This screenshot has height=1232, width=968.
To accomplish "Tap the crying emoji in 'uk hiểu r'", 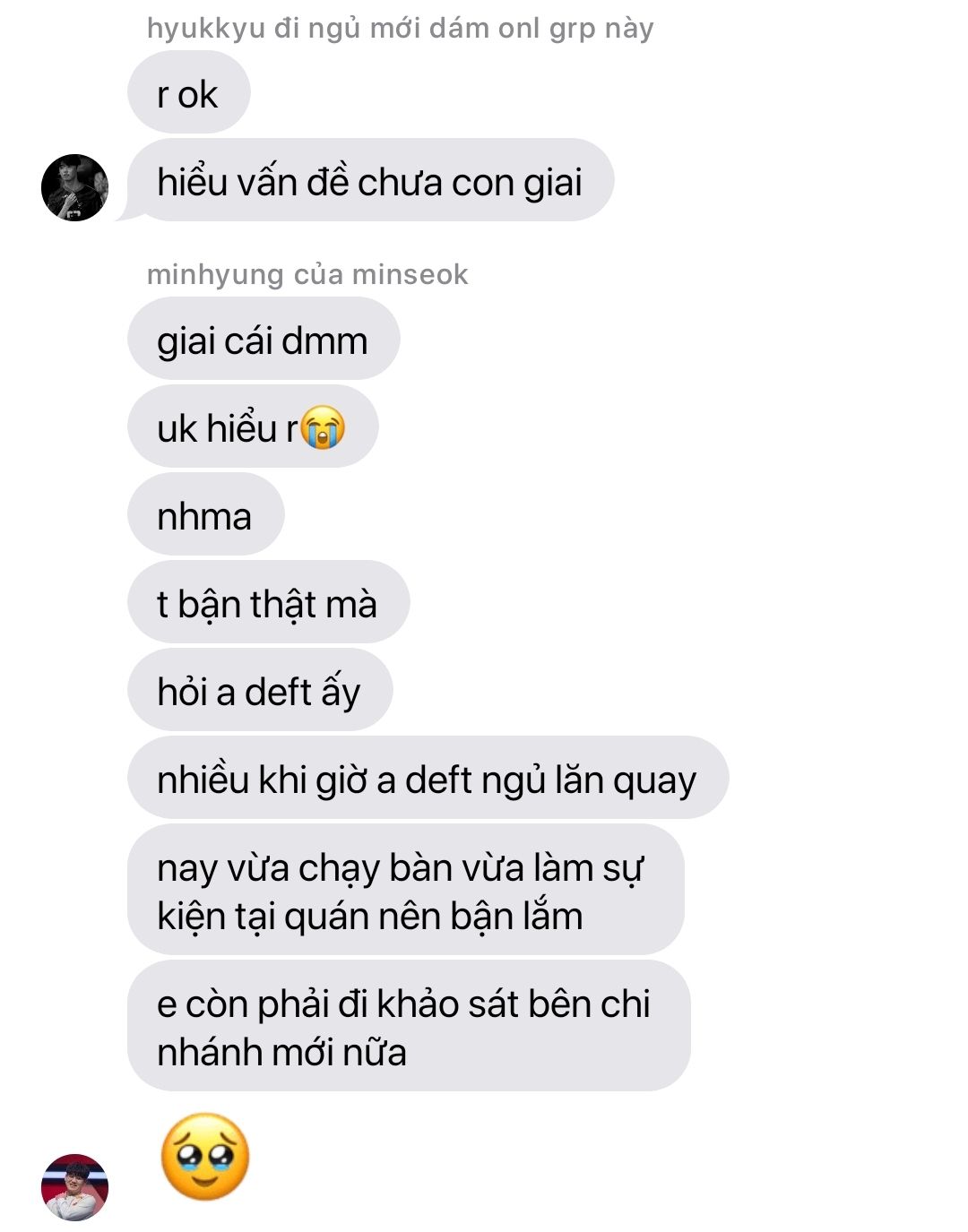I will pos(323,427).
